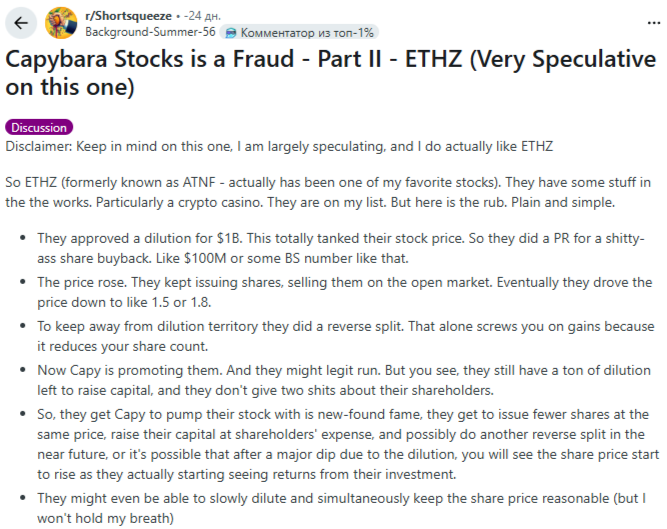Click the bullet starting 'The price rose'
667x529 pixels.
(x=340, y=292)
